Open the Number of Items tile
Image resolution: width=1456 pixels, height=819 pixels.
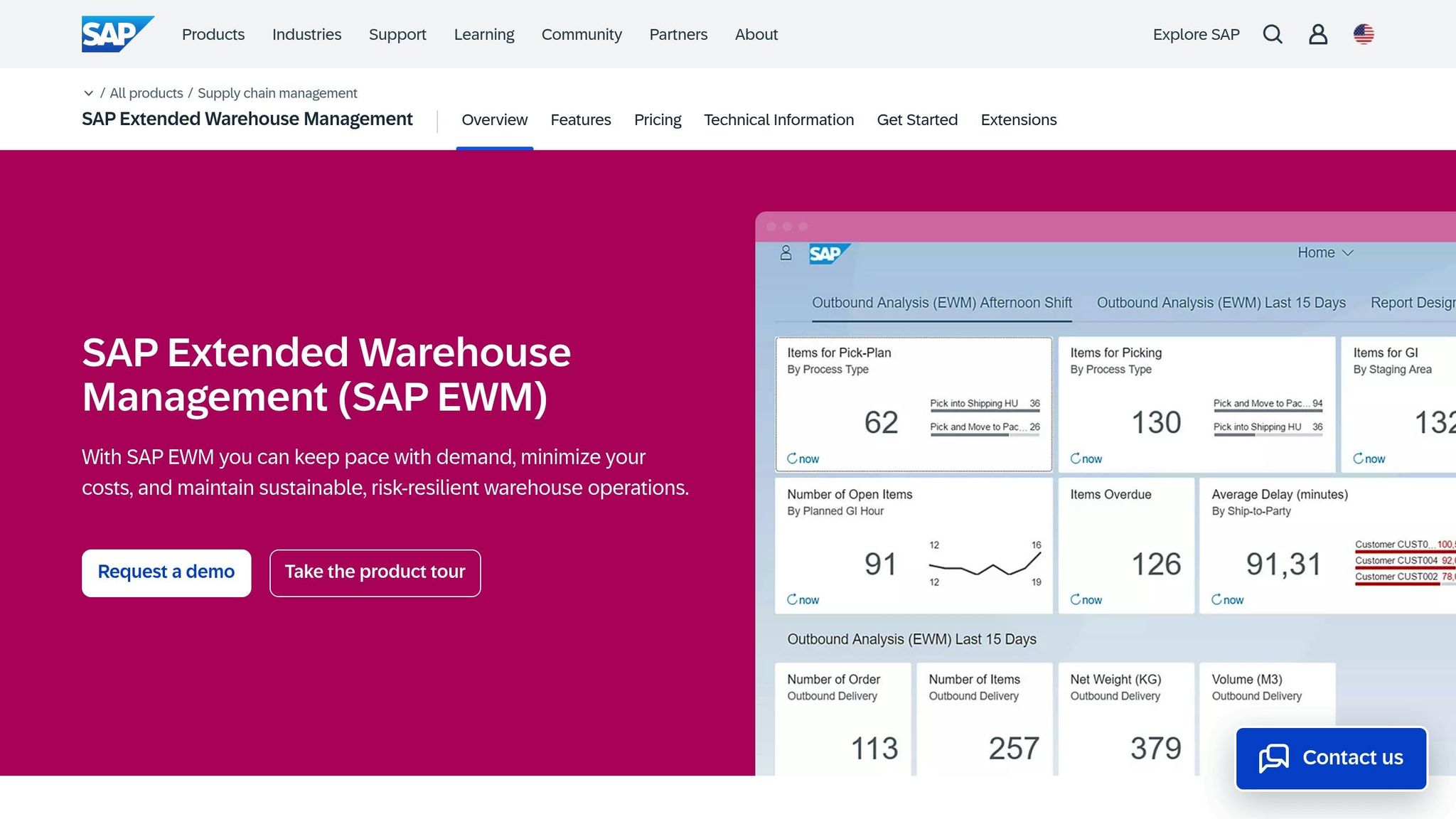point(984,719)
